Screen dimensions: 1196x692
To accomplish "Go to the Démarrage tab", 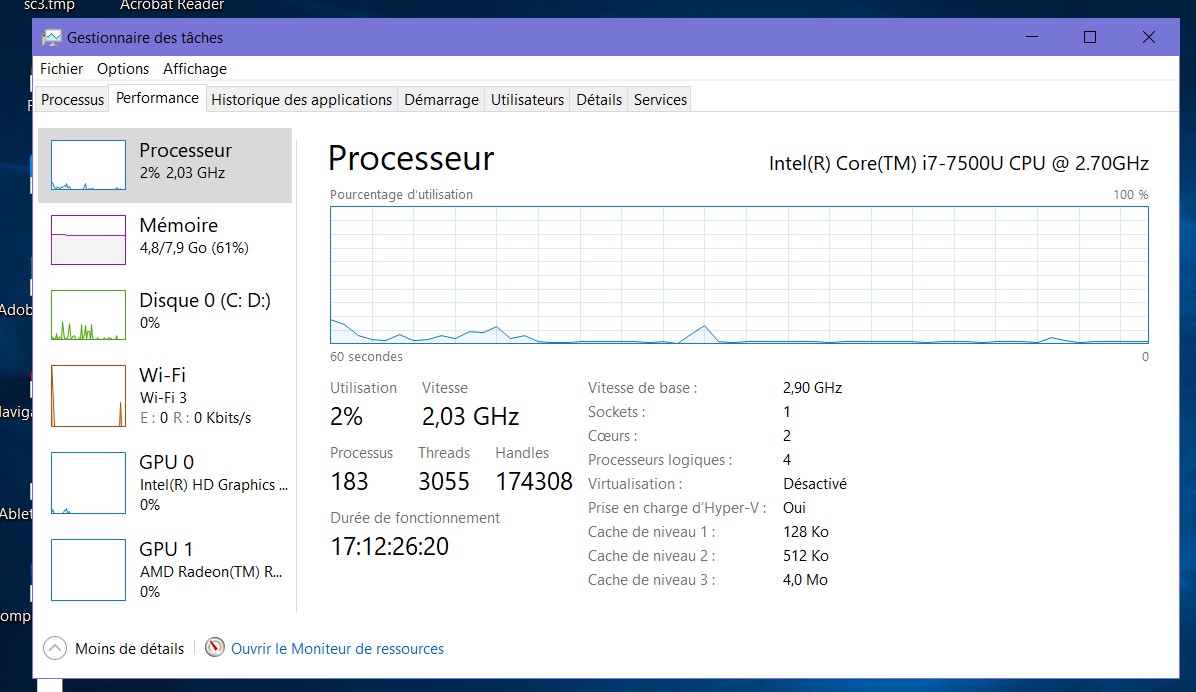I will point(442,99).
